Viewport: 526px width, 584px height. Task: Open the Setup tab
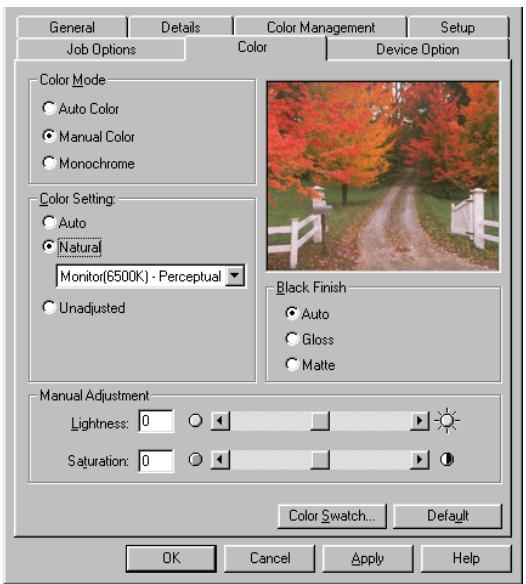pos(458,27)
